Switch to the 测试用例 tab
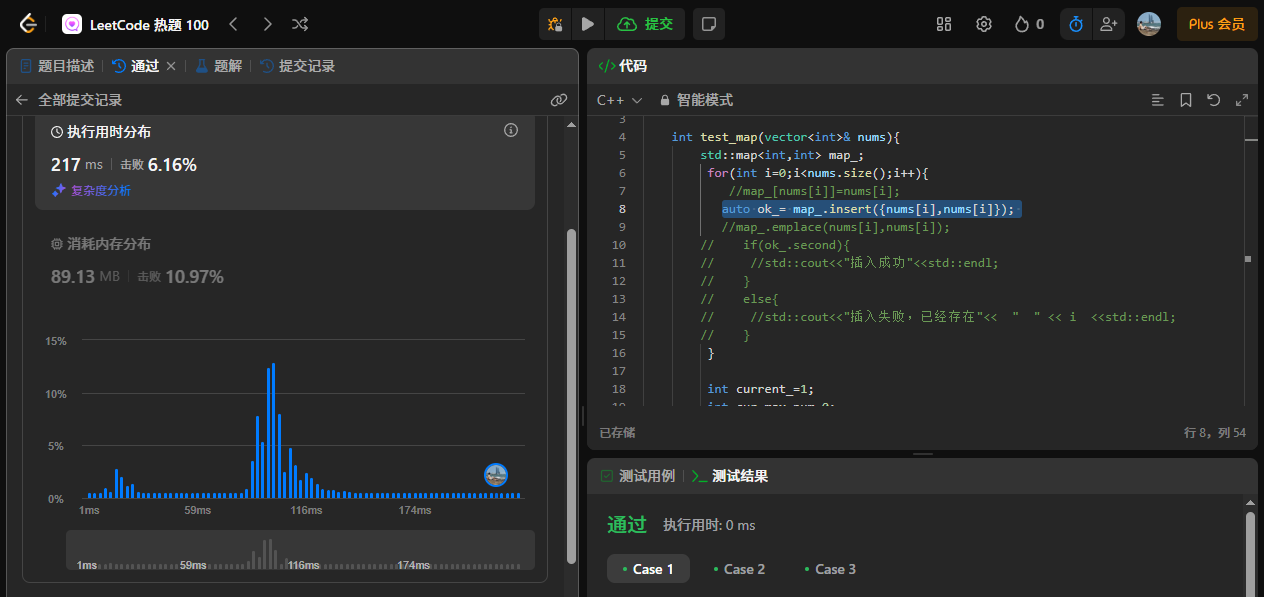The image size is (1264, 597). click(x=638, y=476)
